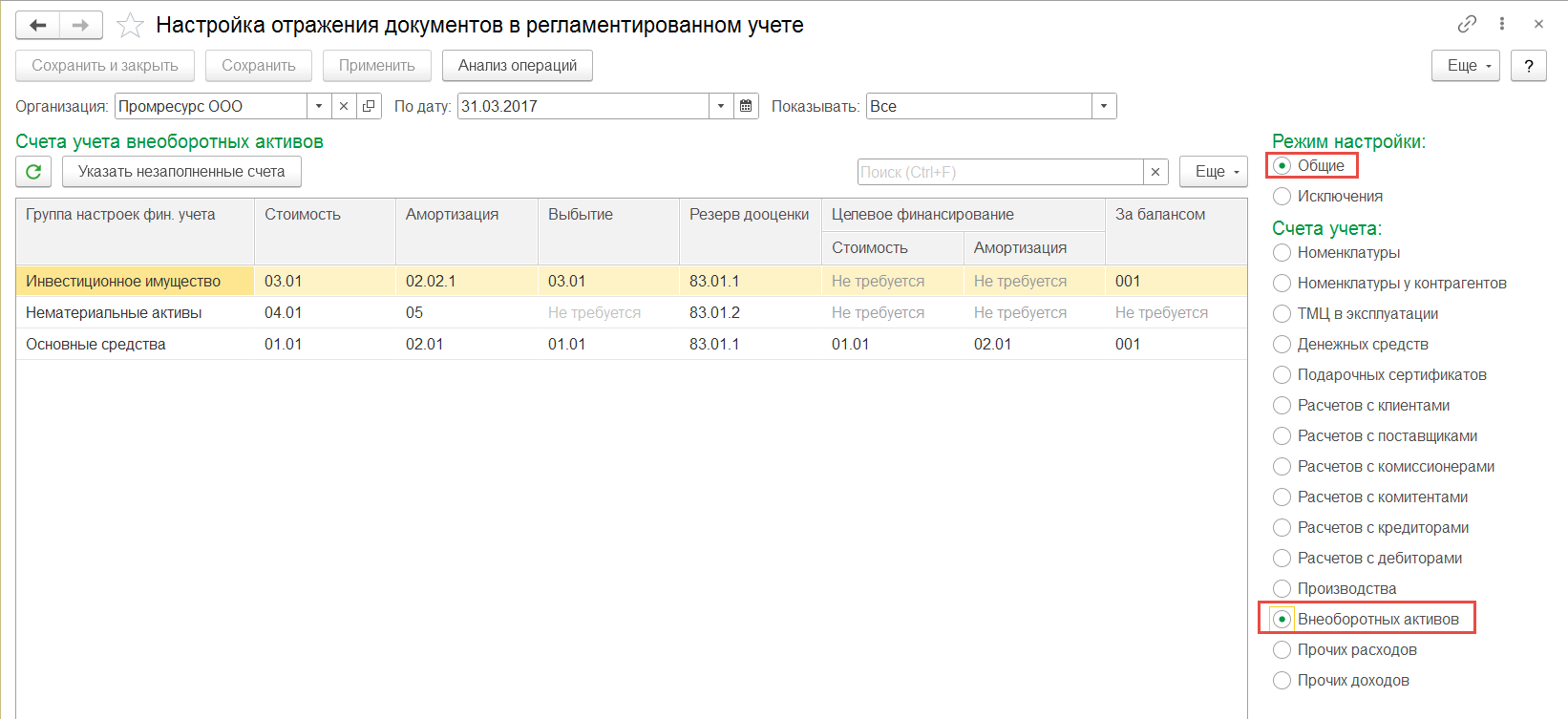
Task: Select Расчетов с комитентами option
Action: [x=1282, y=497]
